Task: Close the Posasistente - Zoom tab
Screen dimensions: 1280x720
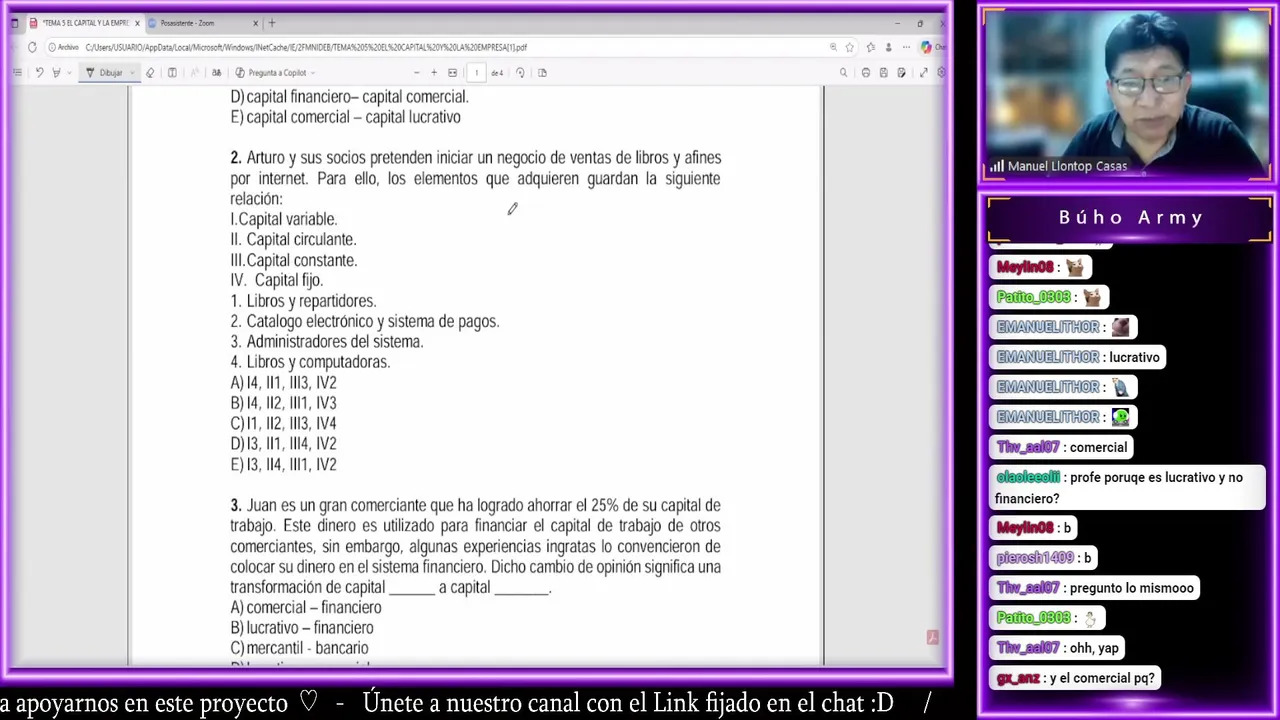Action: (255, 23)
